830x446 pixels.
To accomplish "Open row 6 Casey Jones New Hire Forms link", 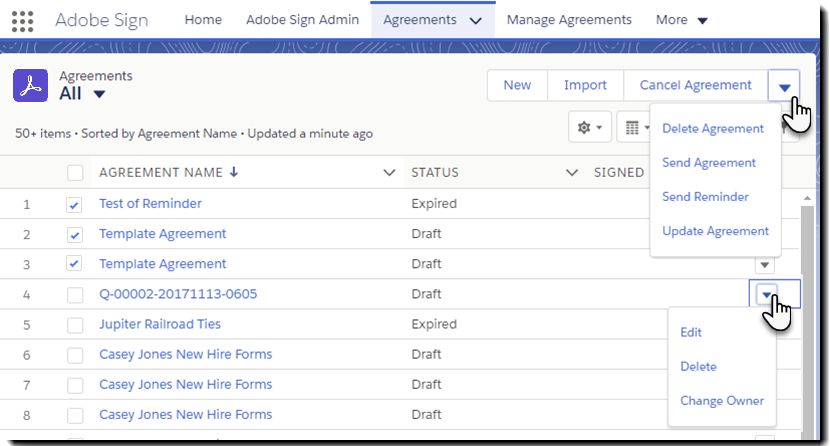I will [x=185, y=354].
